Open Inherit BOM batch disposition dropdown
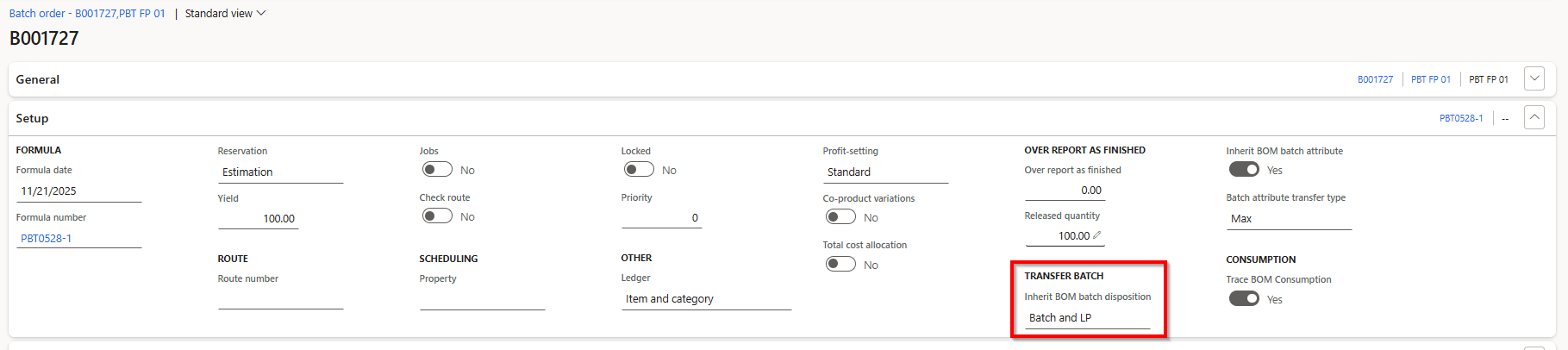The width and height of the screenshot is (1568, 350). [x=1087, y=318]
